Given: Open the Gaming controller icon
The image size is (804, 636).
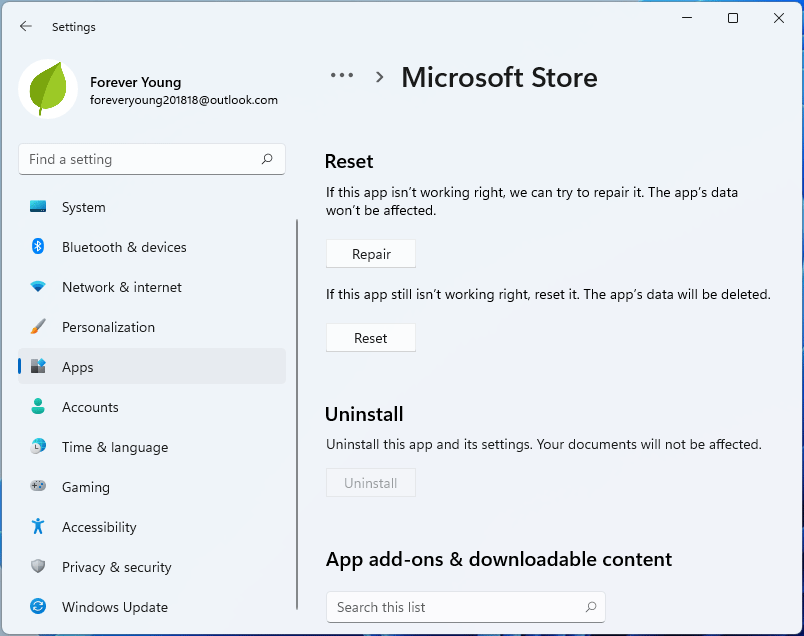Looking at the screenshot, I should [x=37, y=487].
